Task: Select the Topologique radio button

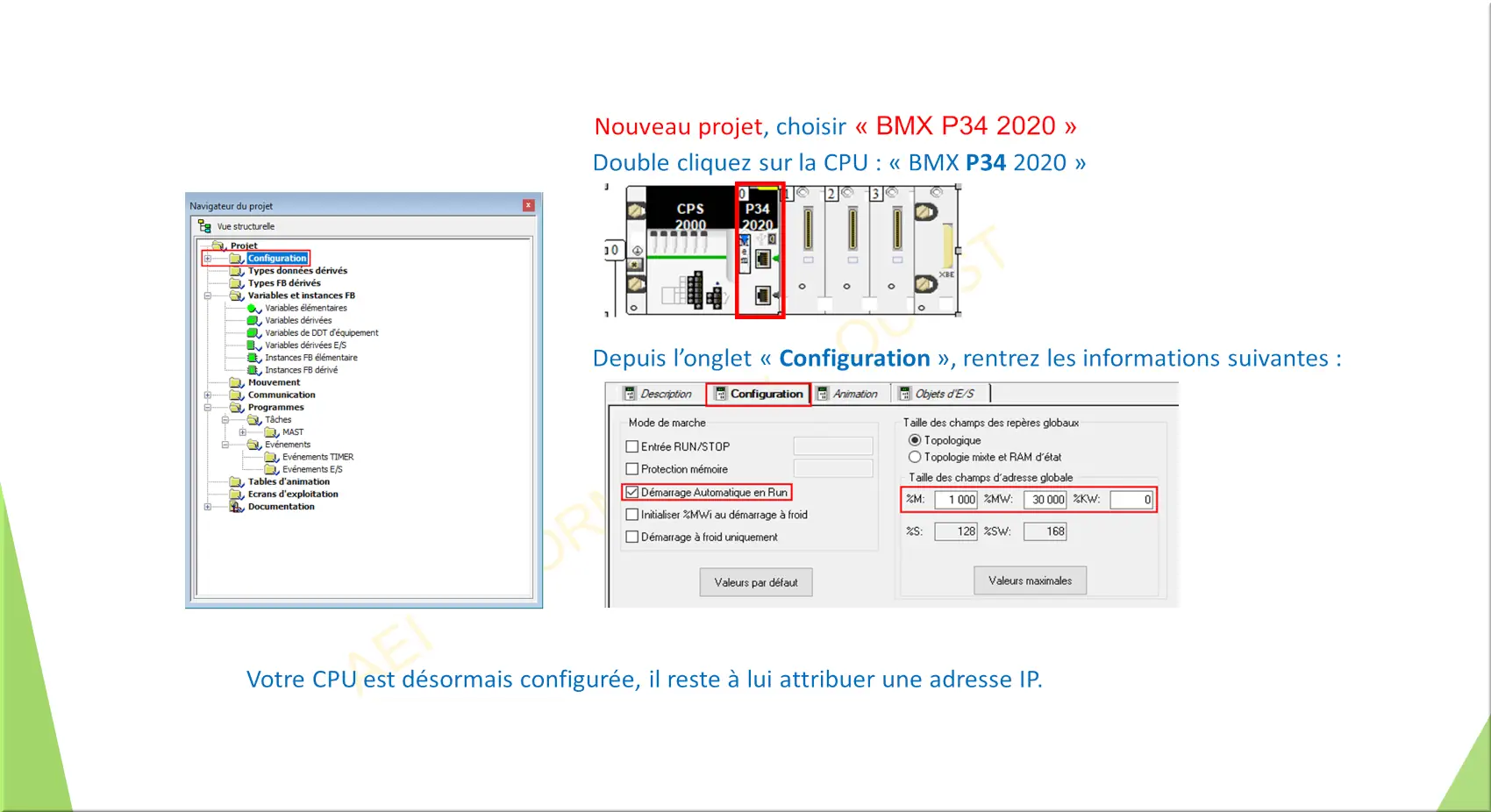Action: 915,440
